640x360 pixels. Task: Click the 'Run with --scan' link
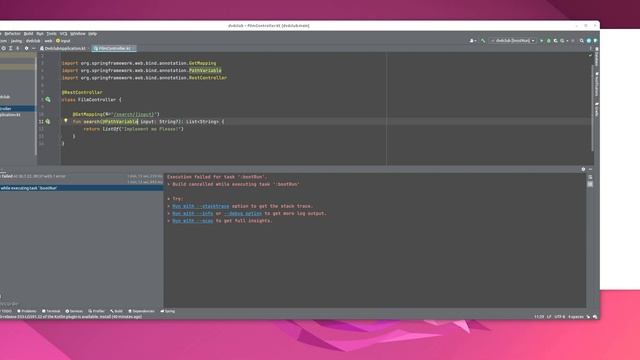click(x=193, y=221)
